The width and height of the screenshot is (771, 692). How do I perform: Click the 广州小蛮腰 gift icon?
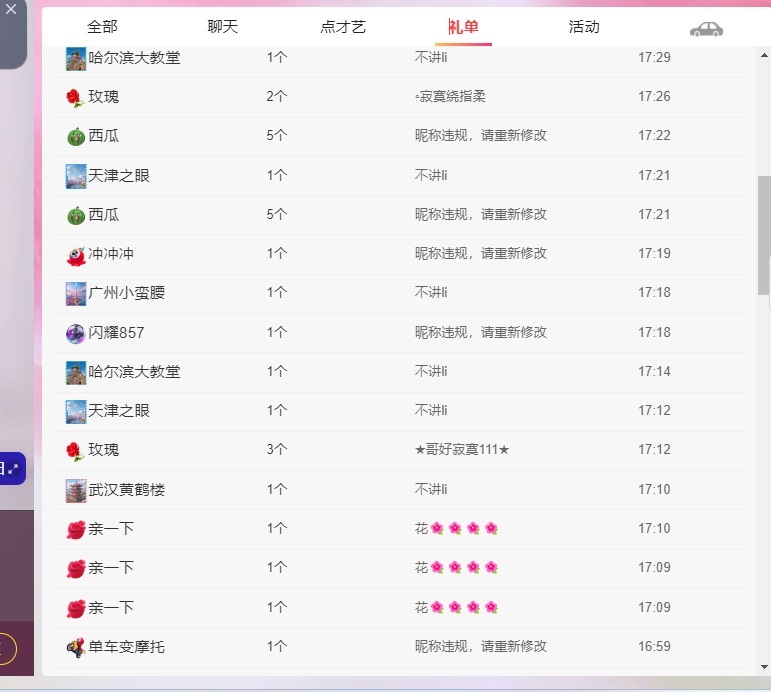pyautogui.click(x=76, y=293)
